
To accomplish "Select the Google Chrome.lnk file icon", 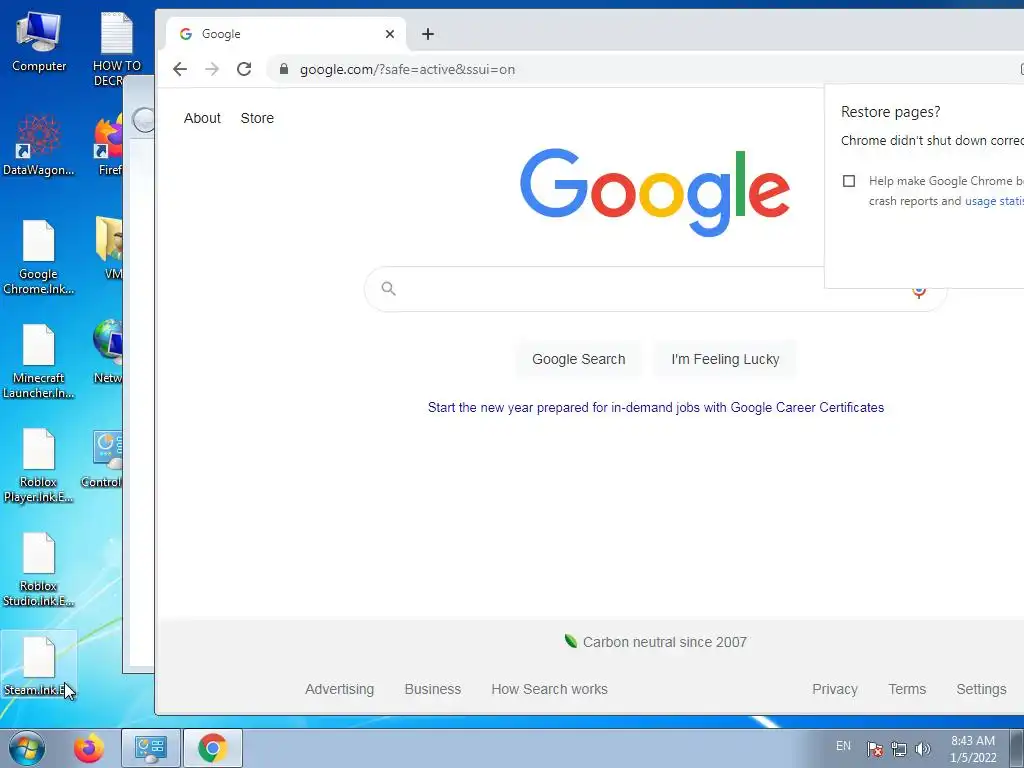I will click(39, 257).
